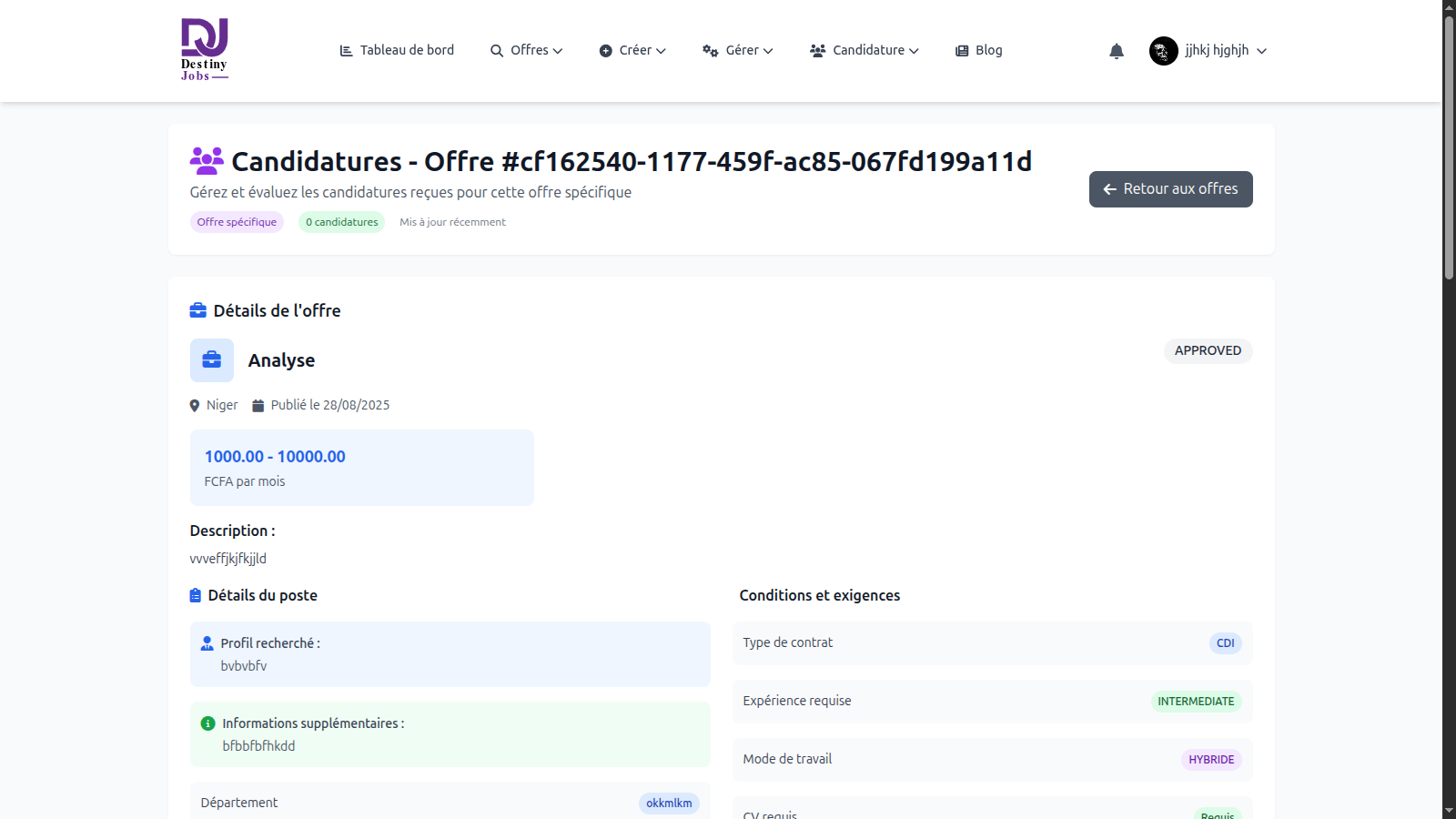Click the large briefcase tile beside Analyse
Screen dimensions: 1456x819
point(212,360)
